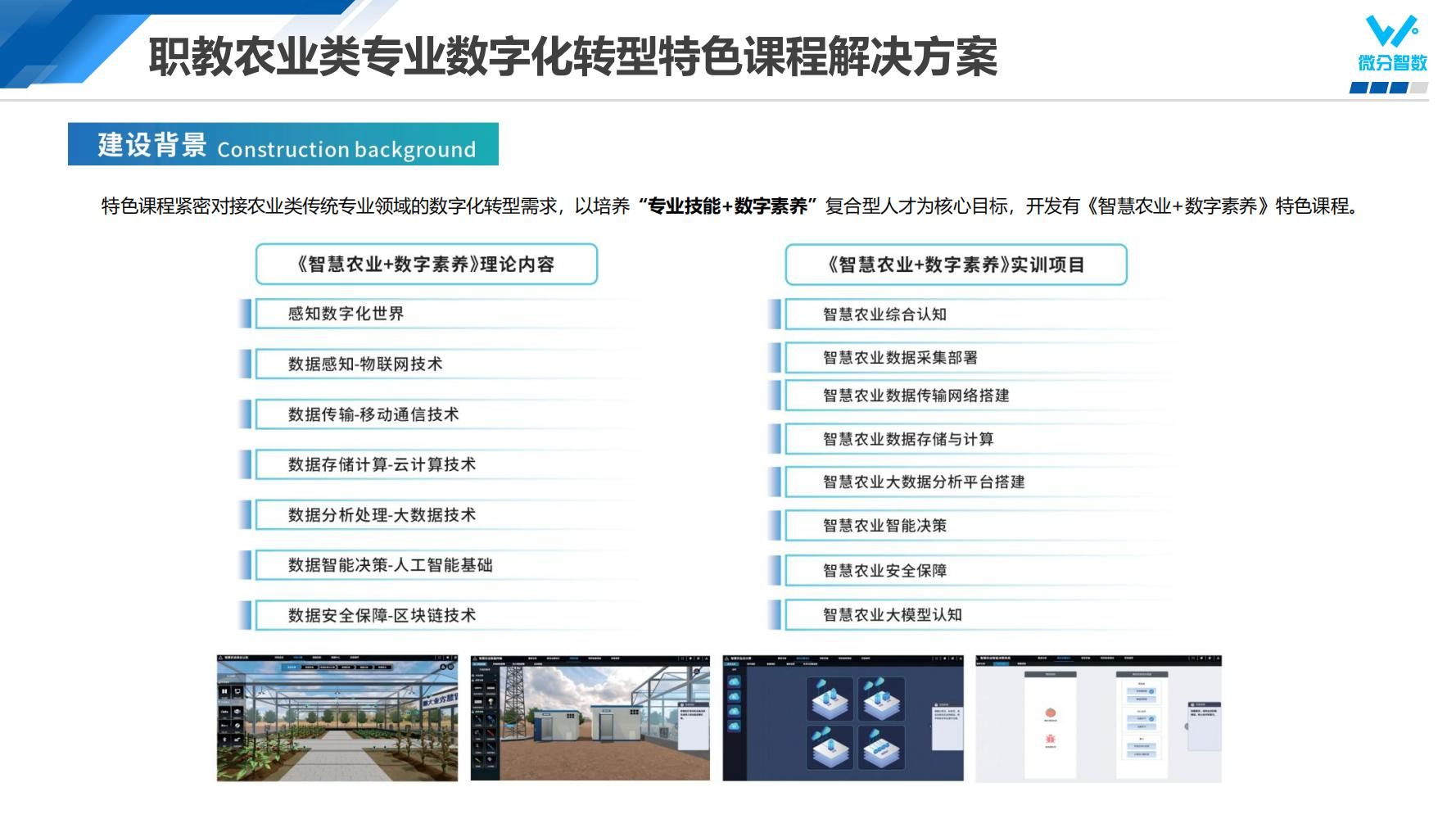Open the screenshot showing equipment sheds and tower
Viewport: 1456px width, 819px height.
[590, 718]
